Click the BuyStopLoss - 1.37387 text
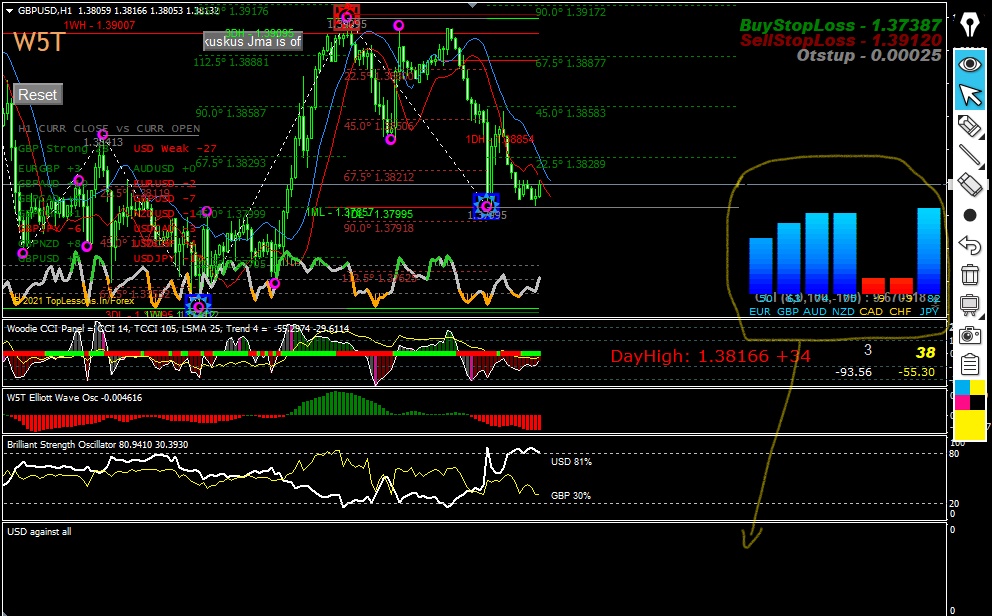The width and height of the screenshot is (992, 616). tap(840, 25)
